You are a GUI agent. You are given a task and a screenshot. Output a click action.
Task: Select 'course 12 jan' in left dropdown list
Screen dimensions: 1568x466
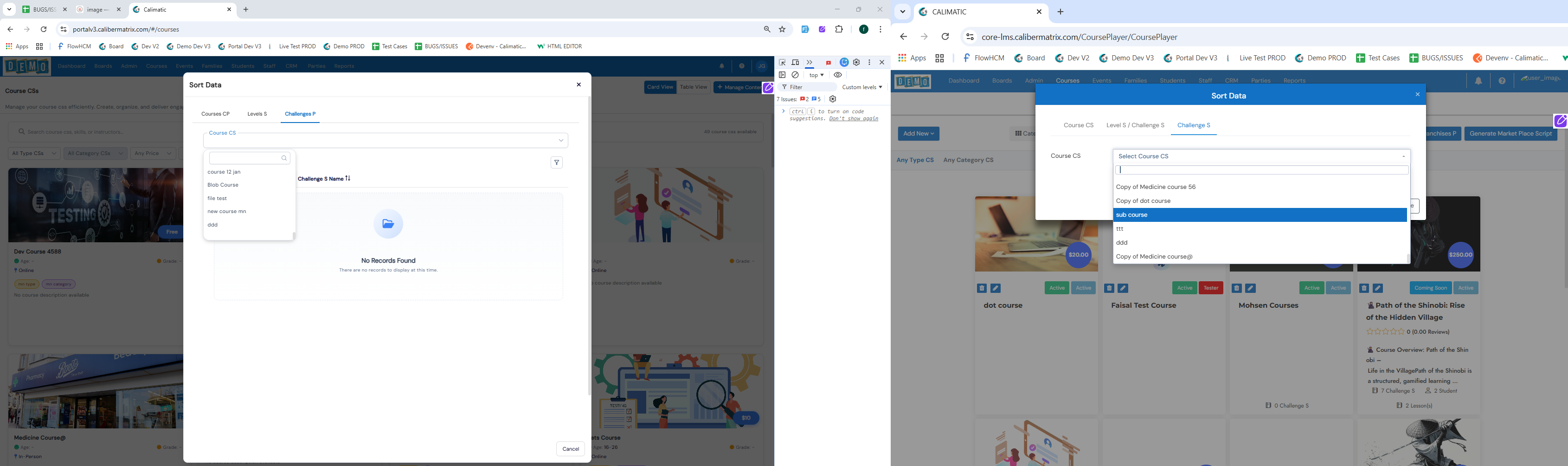click(x=248, y=172)
